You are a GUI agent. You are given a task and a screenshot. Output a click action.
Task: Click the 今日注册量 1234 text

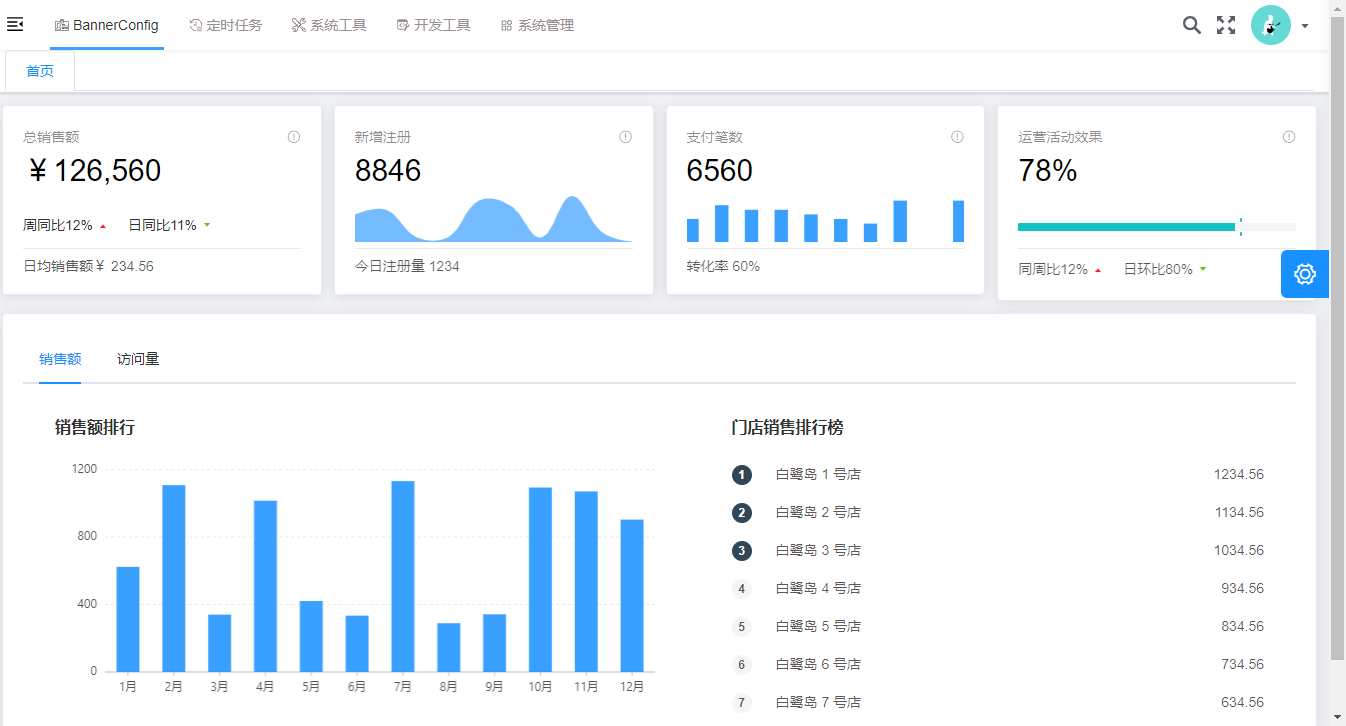pos(408,267)
